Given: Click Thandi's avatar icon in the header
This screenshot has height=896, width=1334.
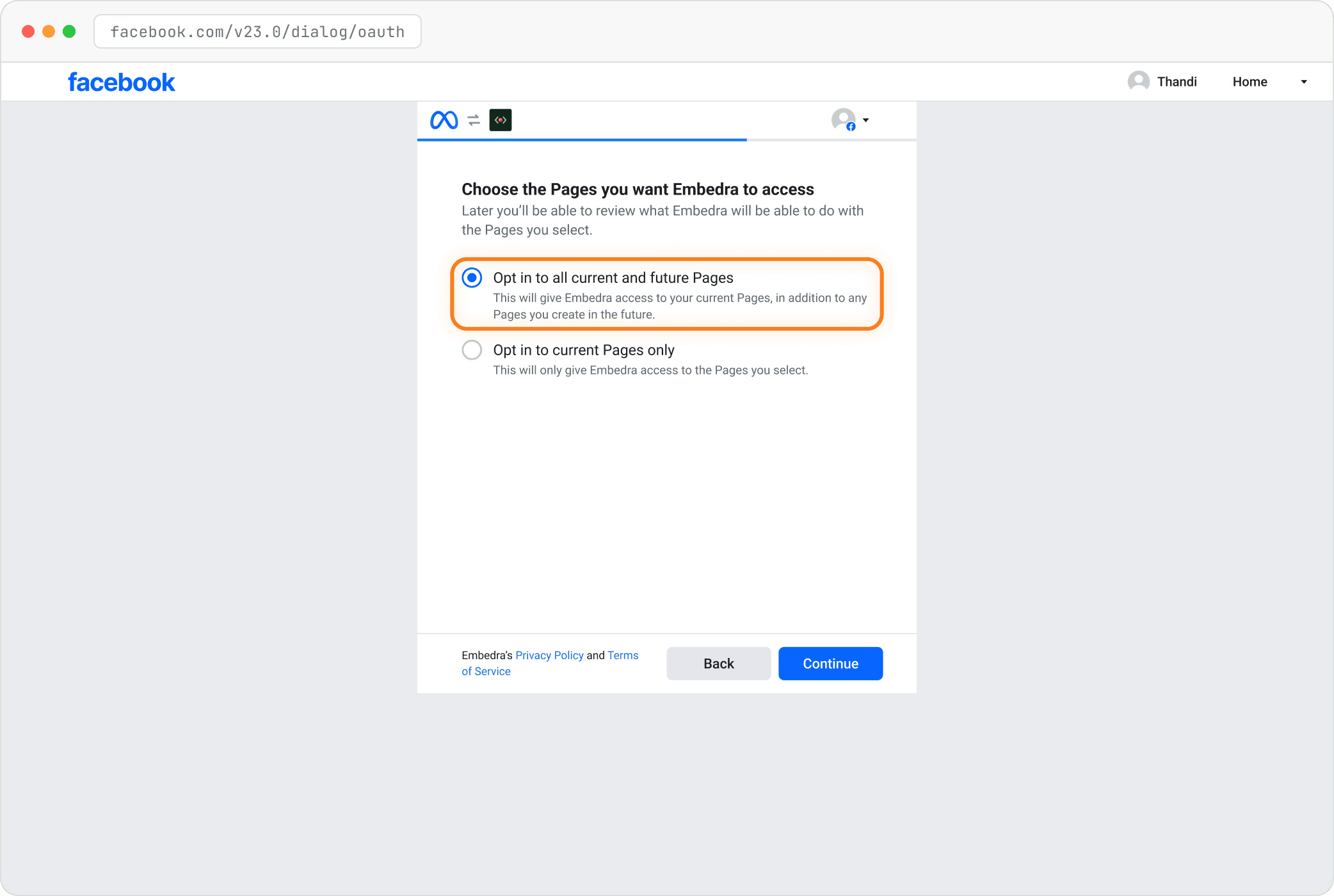Looking at the screenshot, I should coord(1138,81).
